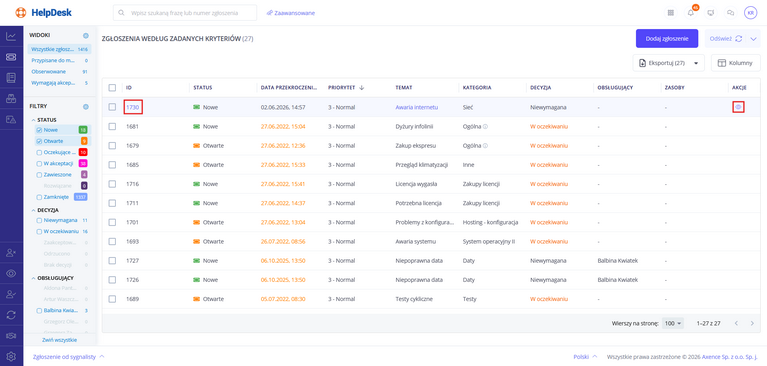Open the settings gear icon in sidebar
767x366 pixels.
pyautogui.click(x=11, y=356)
